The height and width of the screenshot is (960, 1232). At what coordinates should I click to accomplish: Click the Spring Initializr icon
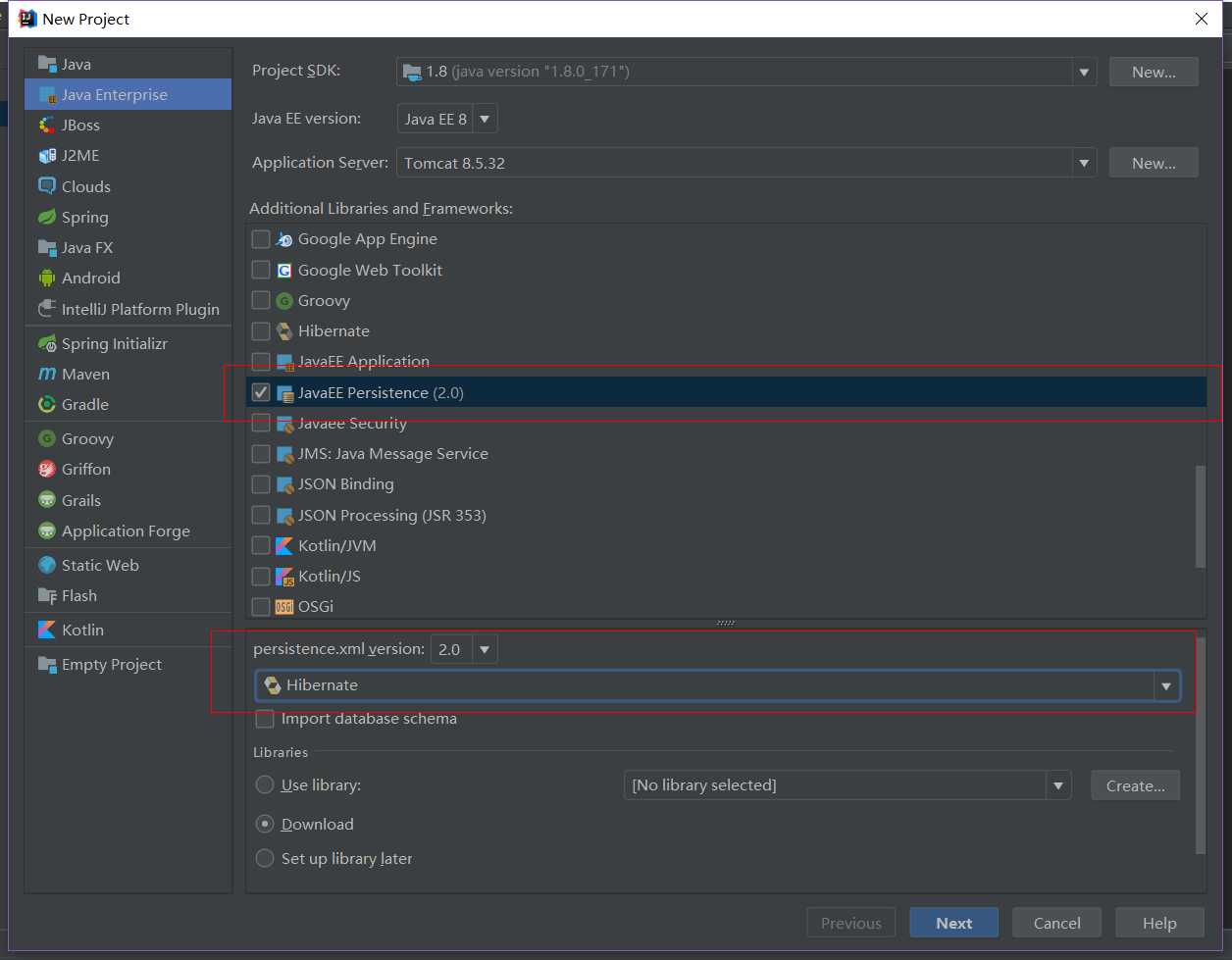tap(47, 343)
